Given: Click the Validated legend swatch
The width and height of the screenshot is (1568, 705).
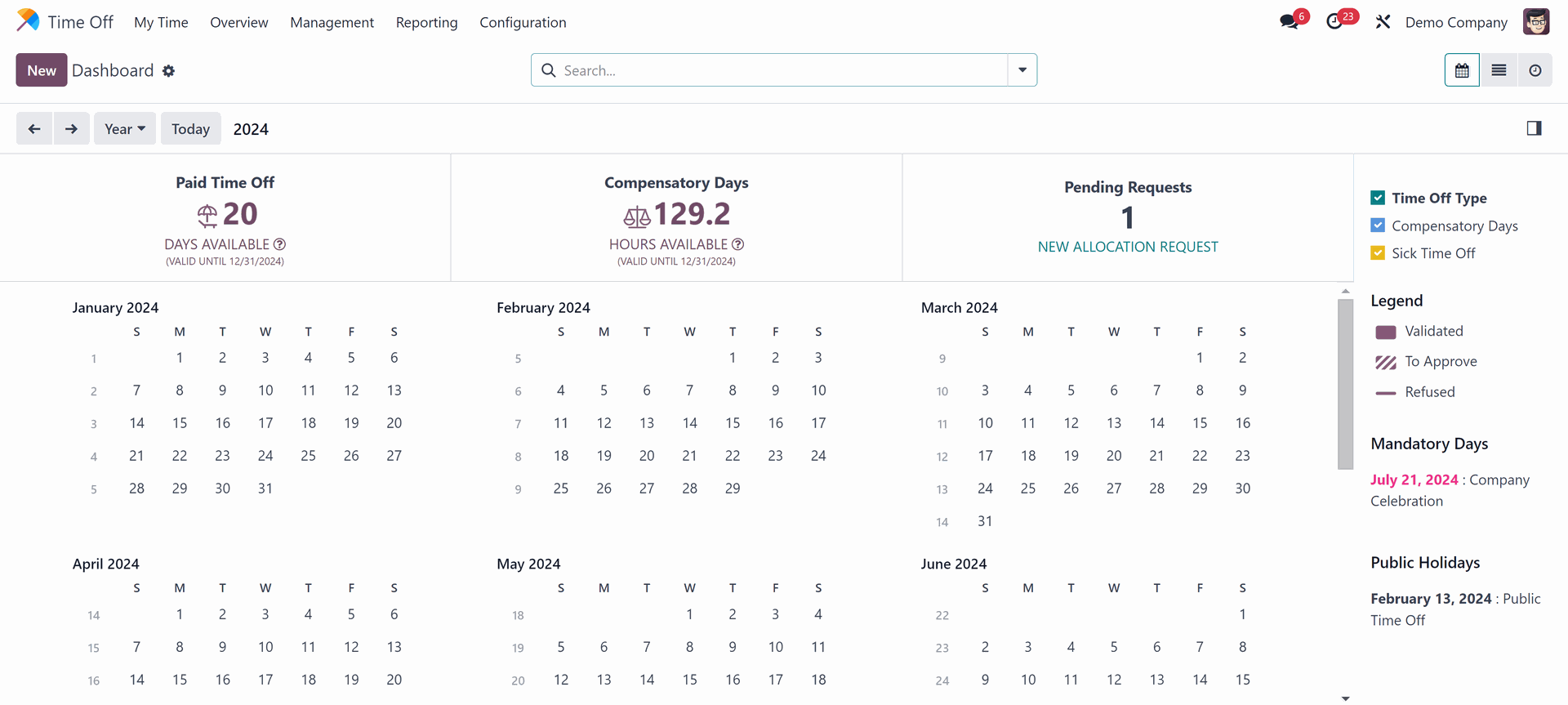Looking at the screenshot, I should coord(1386,332).
